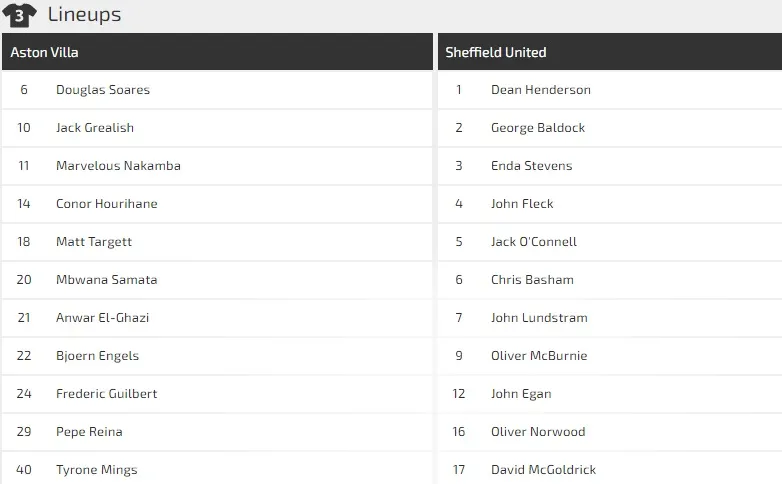
Task: Click the Lineups section heading
Action: point(84,15)
